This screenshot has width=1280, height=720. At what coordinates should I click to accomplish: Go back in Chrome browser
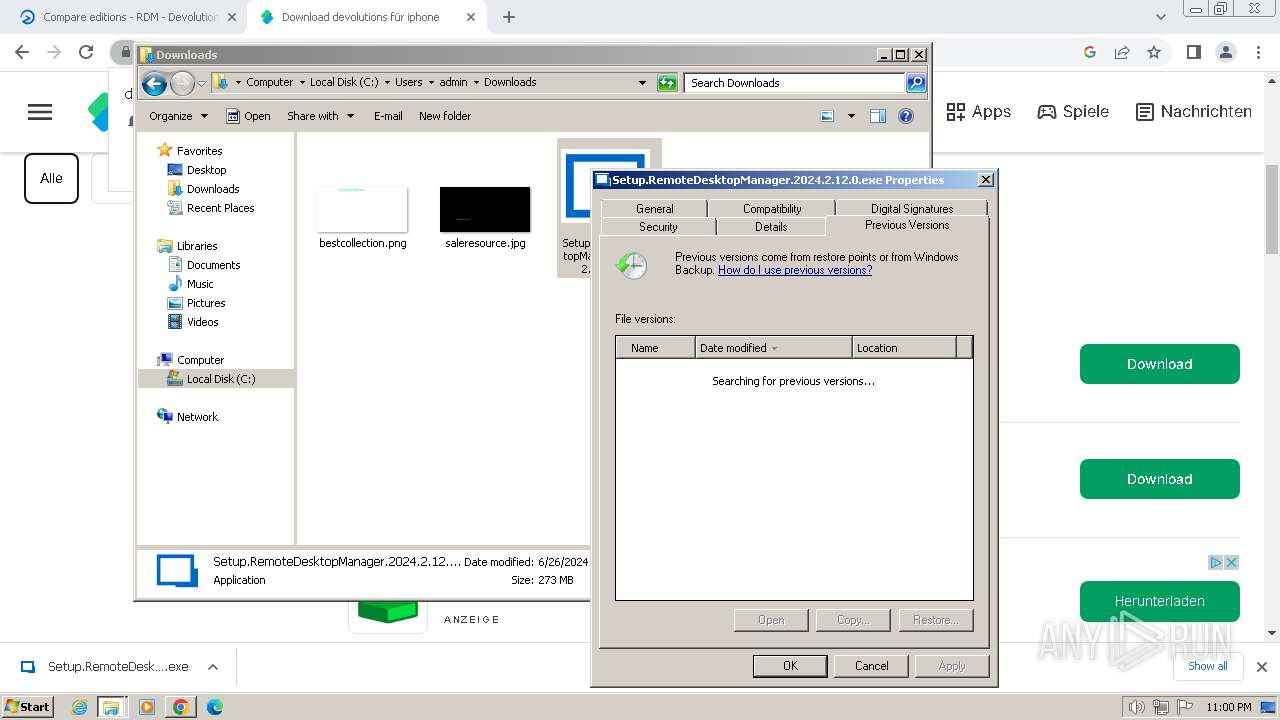[22, 52]
